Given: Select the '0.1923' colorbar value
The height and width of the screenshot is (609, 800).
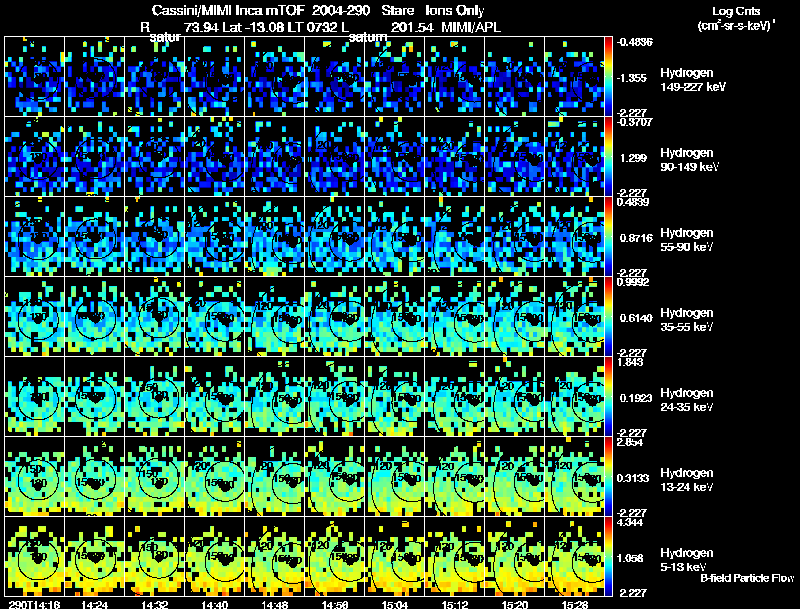Looking at the screenshot, I should (636, 398).
